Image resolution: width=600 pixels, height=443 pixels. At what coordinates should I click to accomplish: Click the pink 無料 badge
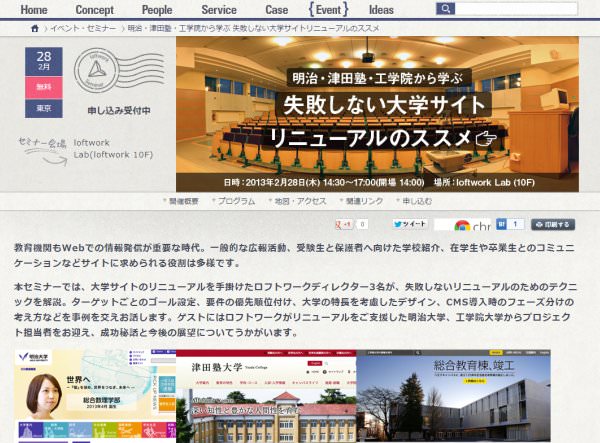pos(44,87)
